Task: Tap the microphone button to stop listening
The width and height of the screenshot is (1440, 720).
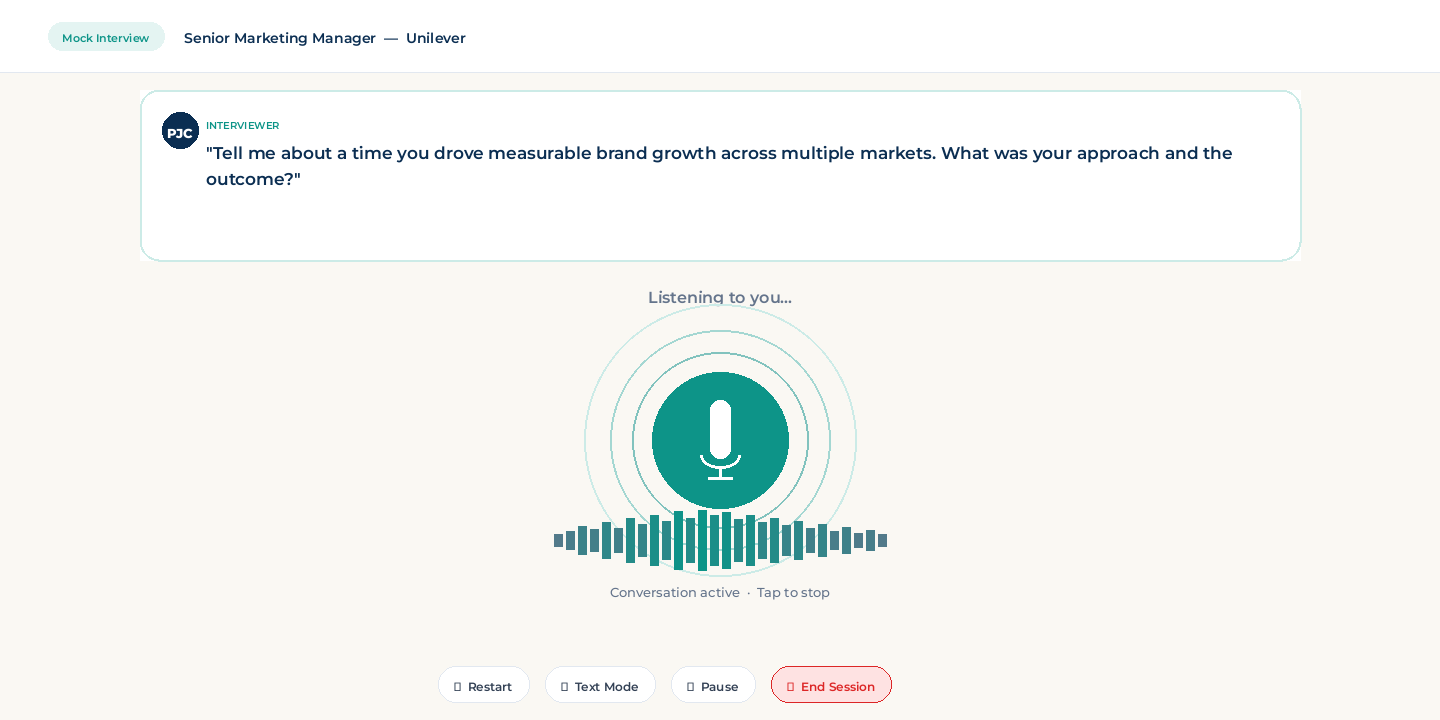Action: pos(720,440)
